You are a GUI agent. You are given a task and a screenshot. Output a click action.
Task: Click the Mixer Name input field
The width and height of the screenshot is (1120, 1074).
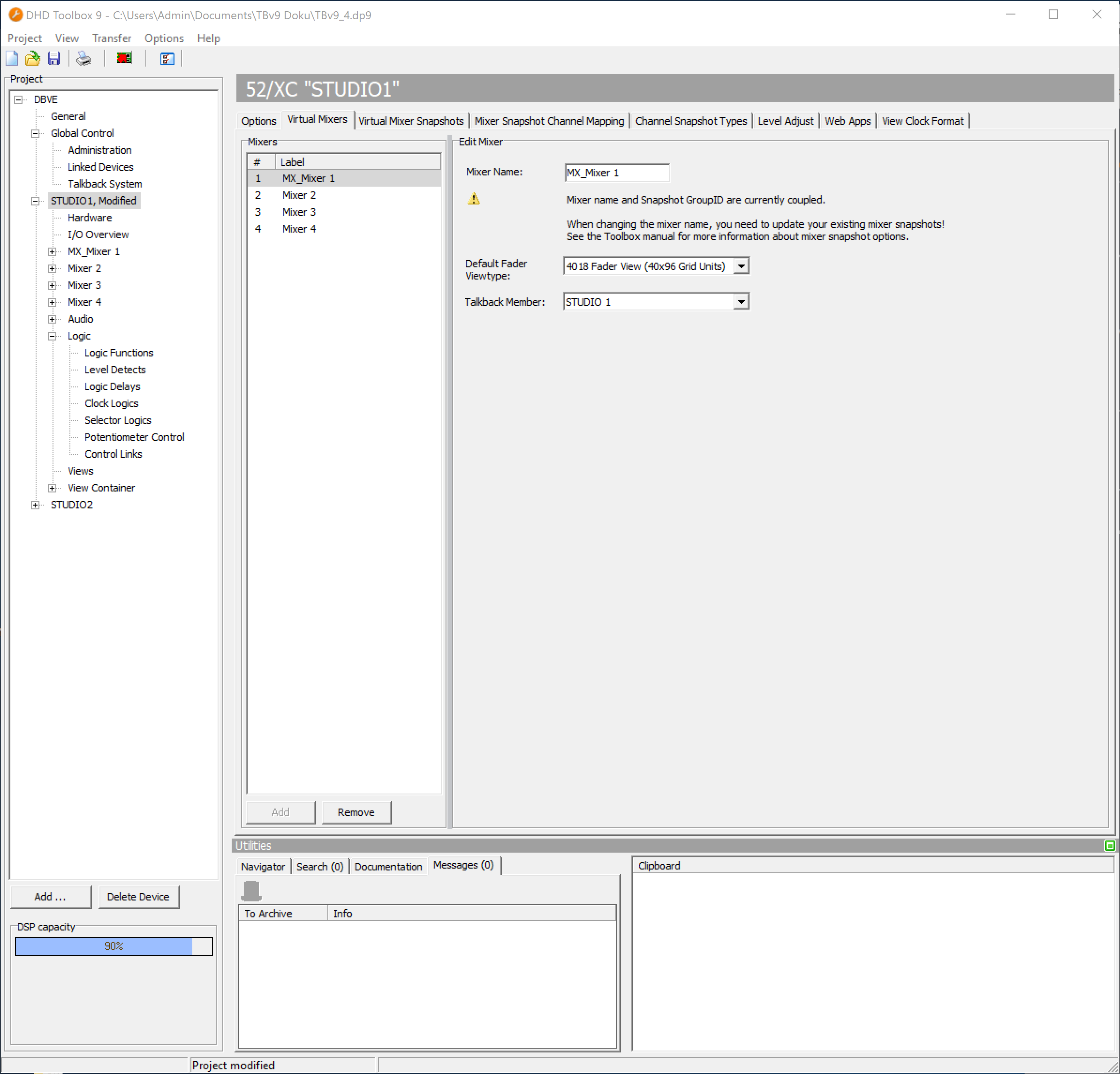point(617,173)
